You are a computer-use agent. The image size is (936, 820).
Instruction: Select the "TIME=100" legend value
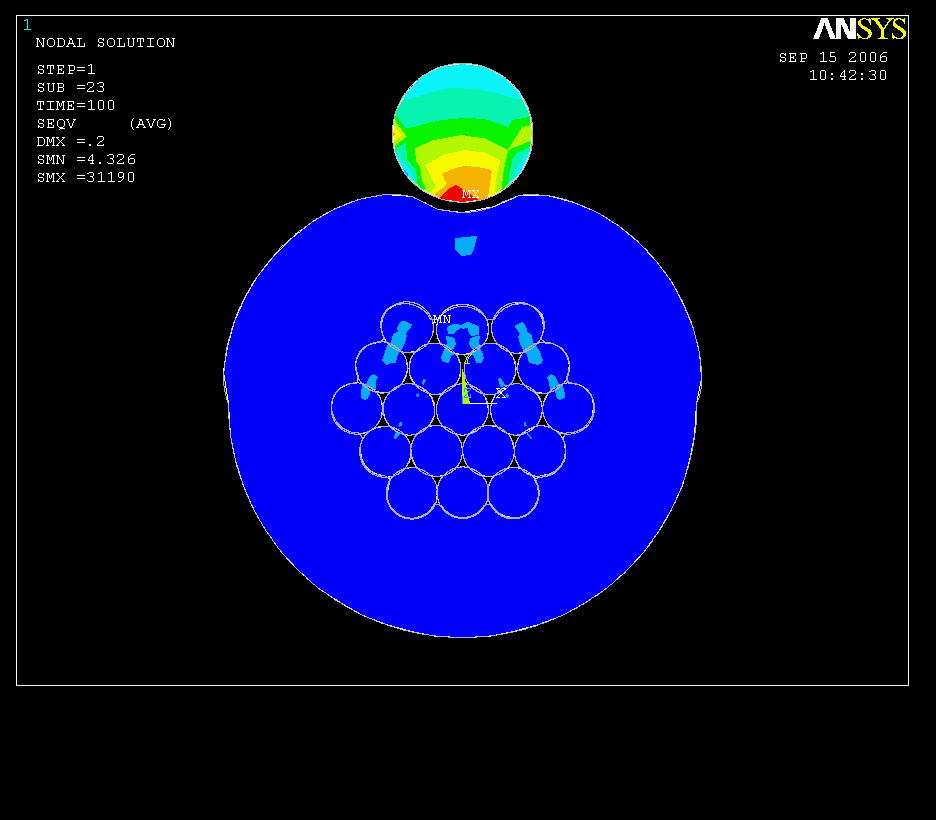point(75,106)
